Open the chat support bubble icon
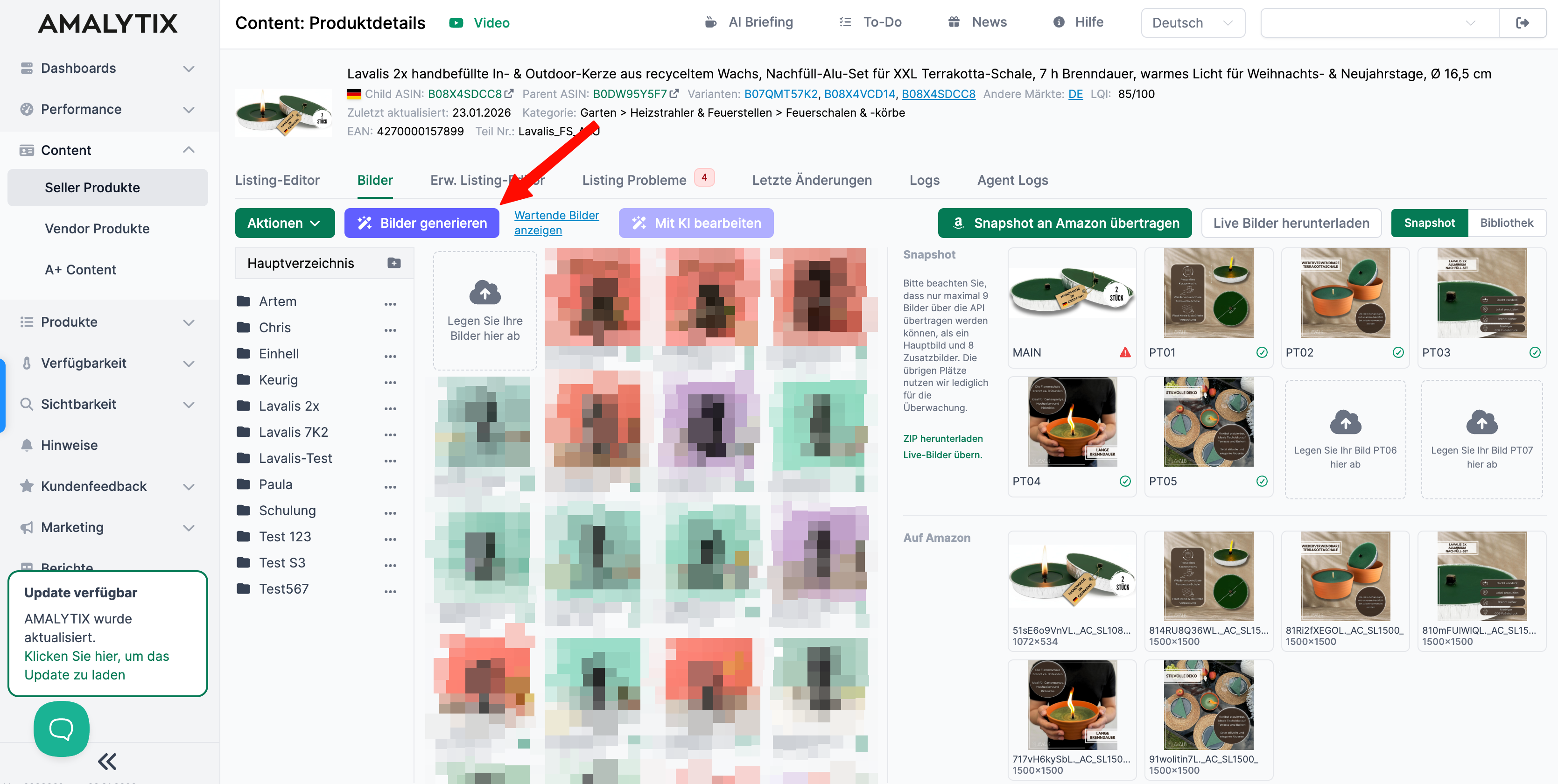 coord(61,728)
